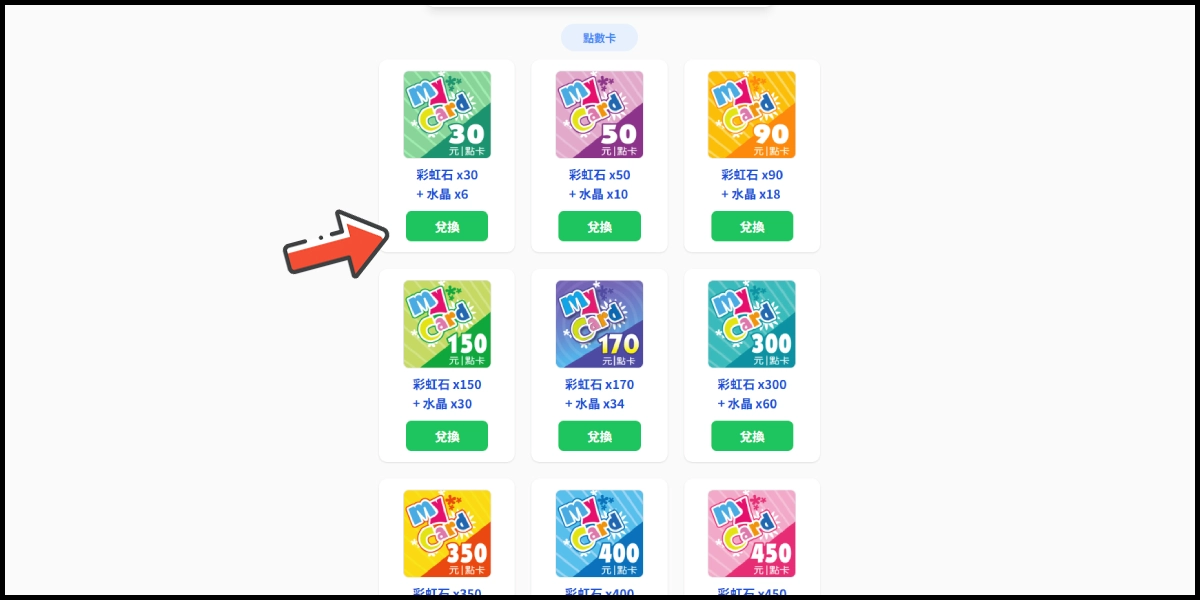
Task: Open the MyCard 400 point card image
Action: tap(599, 533)
